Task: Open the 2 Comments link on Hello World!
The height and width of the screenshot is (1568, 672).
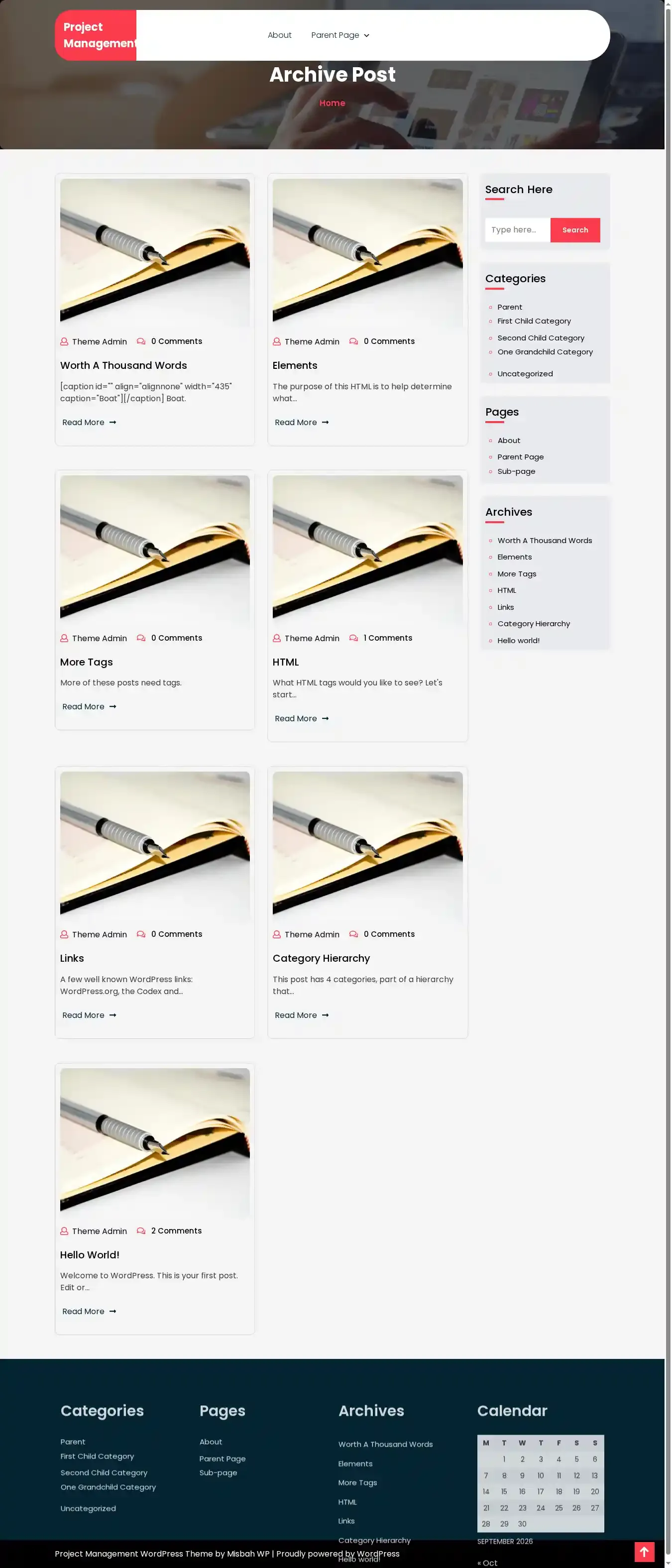Action: tap(176, 1231)
